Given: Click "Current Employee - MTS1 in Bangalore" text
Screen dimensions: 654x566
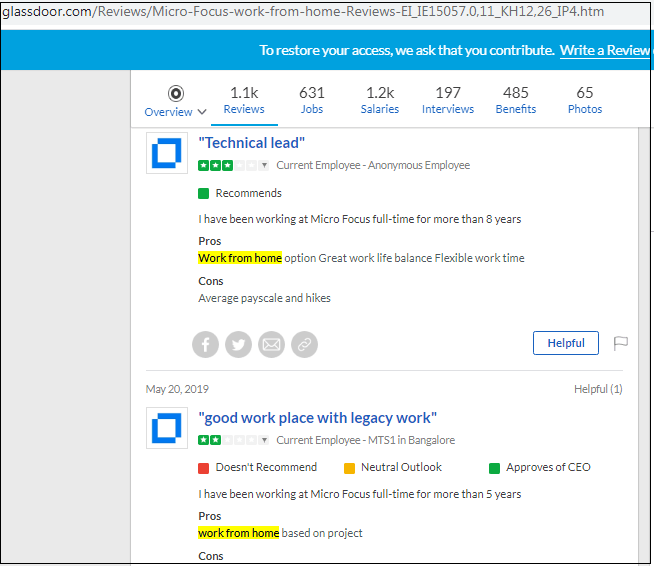Looking at the screenshot, I should 365,440.
